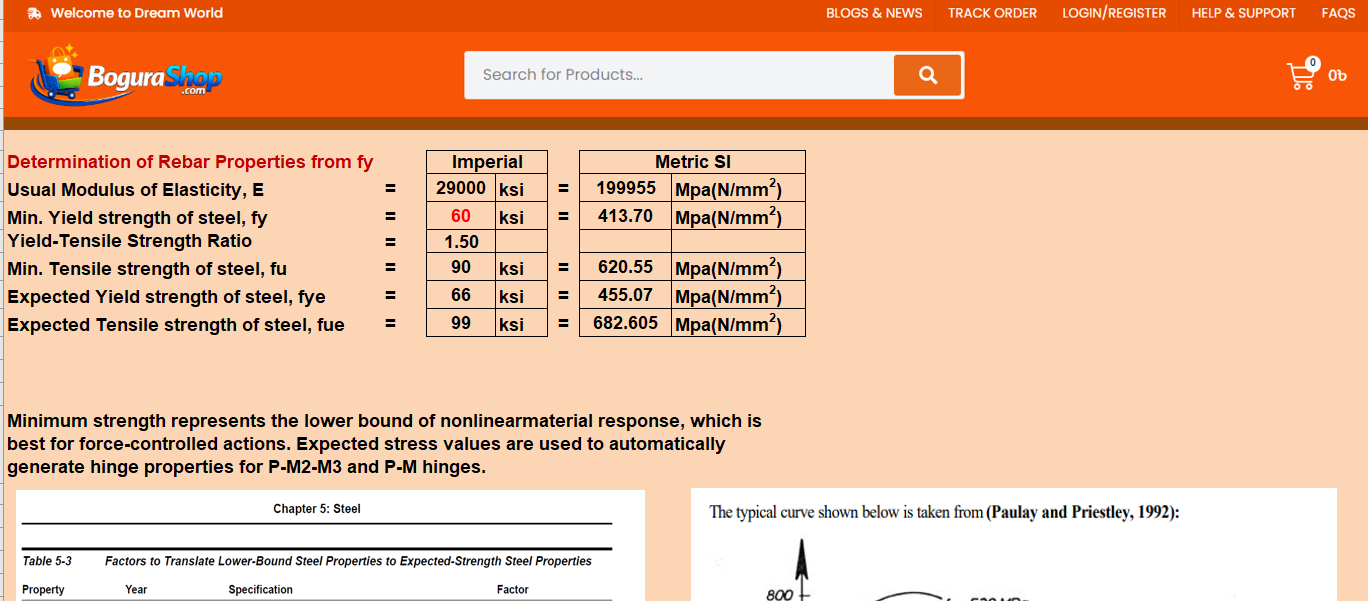
Task: Go to LOGIN/REGISTER
Action: pos(1114,13)
